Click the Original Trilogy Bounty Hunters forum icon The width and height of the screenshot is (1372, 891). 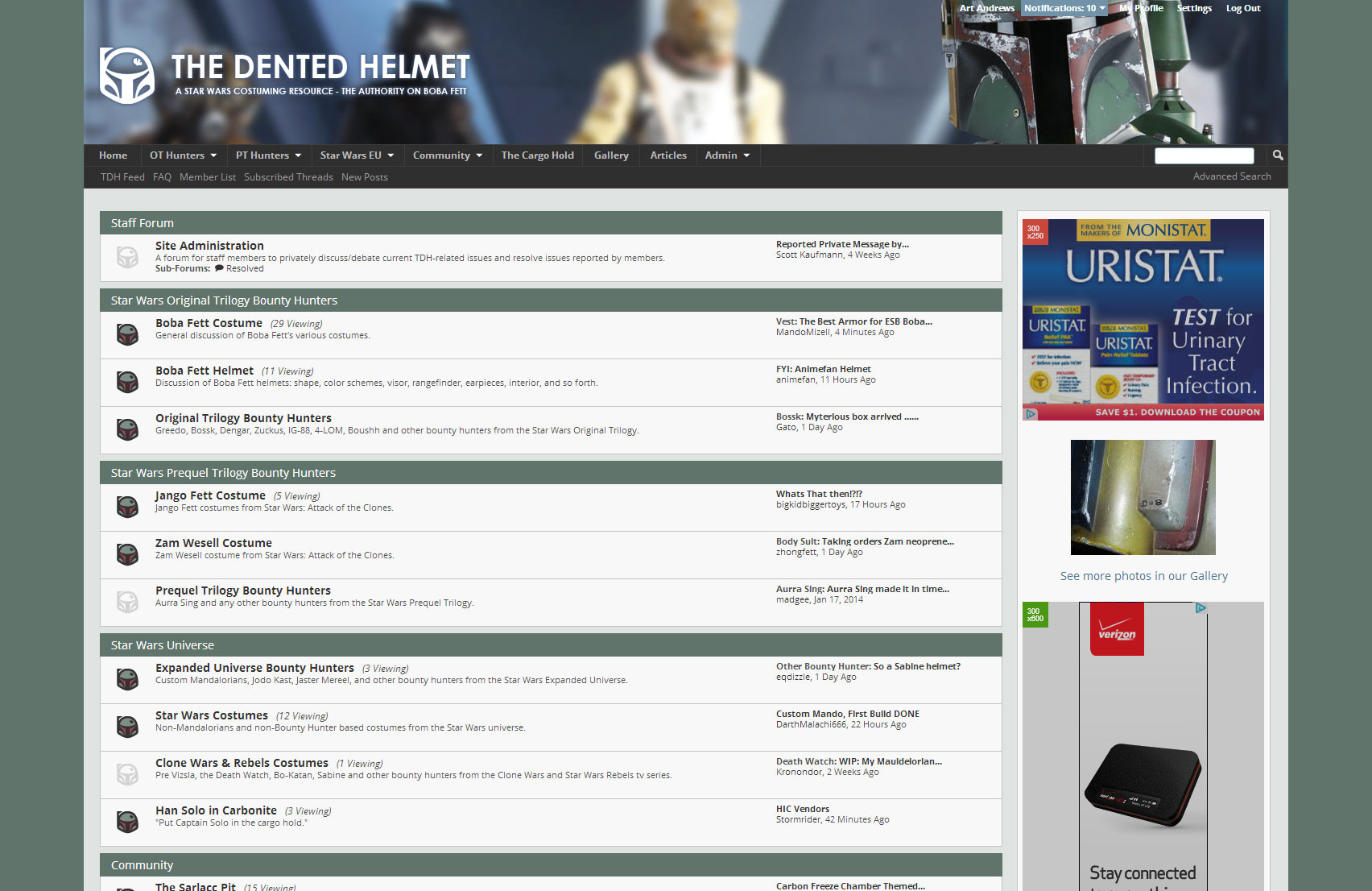tap(127, 429)
